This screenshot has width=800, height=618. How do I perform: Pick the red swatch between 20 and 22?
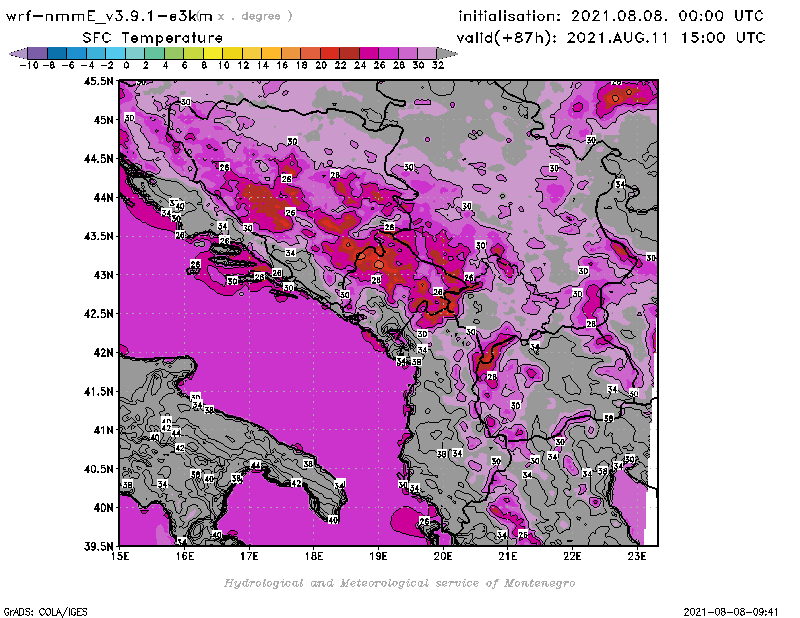(330, 53)
